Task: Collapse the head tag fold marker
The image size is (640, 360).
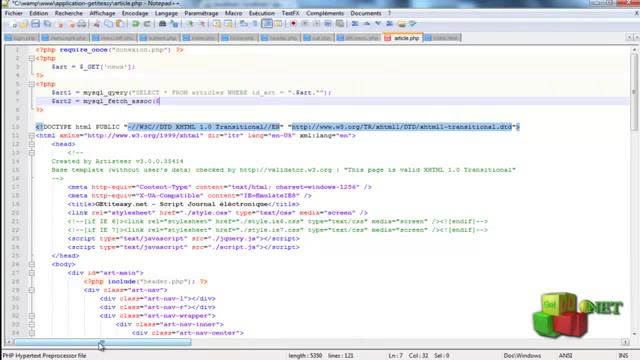Action: pyautogui.click(x=31, y=144)
